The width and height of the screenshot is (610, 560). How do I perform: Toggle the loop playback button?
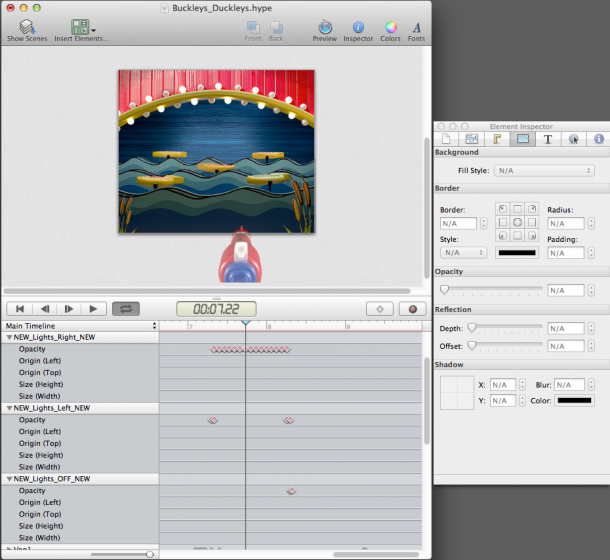(x=127, y=309)
